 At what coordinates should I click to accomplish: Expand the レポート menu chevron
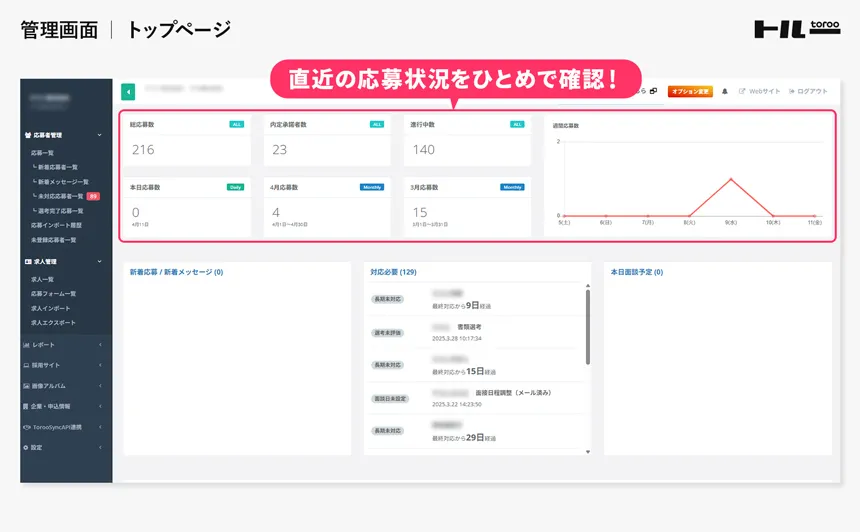click(100, 345)
